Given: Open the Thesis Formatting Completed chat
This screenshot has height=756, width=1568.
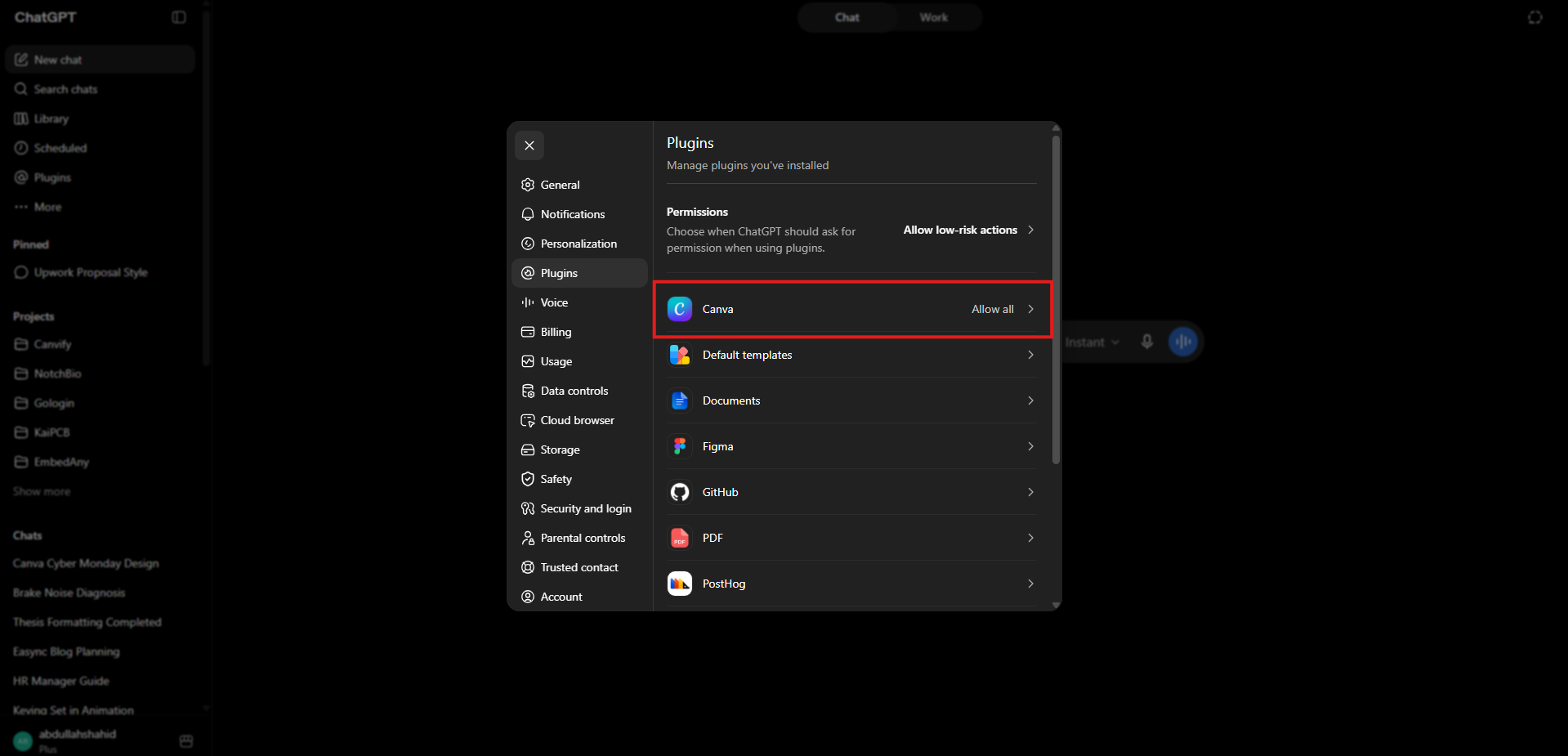Looking at the screenshot, I should [x=100, y=622].
